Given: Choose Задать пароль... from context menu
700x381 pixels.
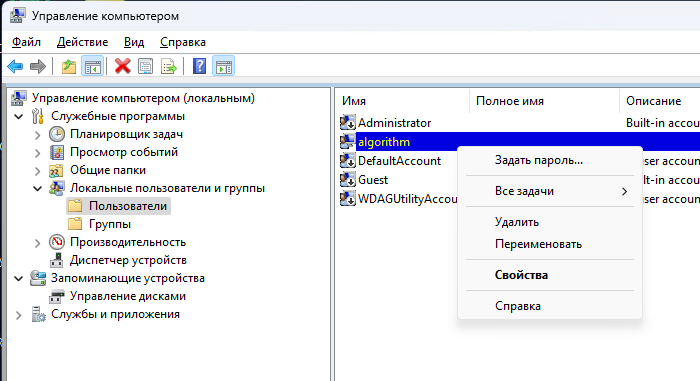Looking at the screenshot, I should pyautogui.click(x=550, y=160).
